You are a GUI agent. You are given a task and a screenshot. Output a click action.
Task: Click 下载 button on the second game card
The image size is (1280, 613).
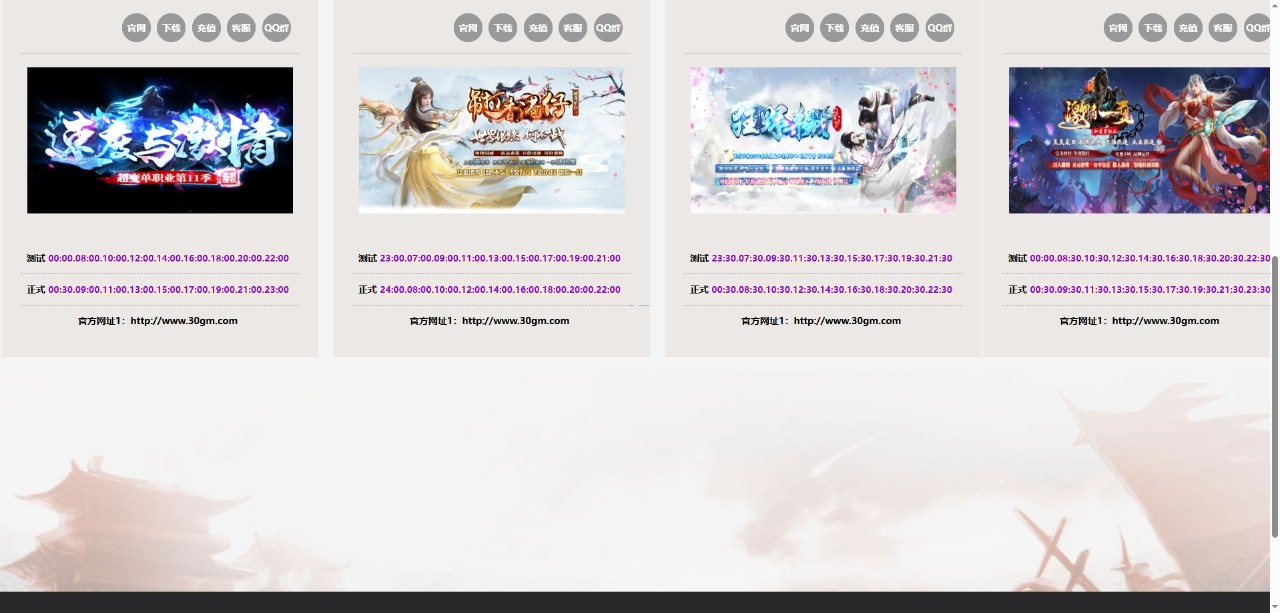[503, 28]
